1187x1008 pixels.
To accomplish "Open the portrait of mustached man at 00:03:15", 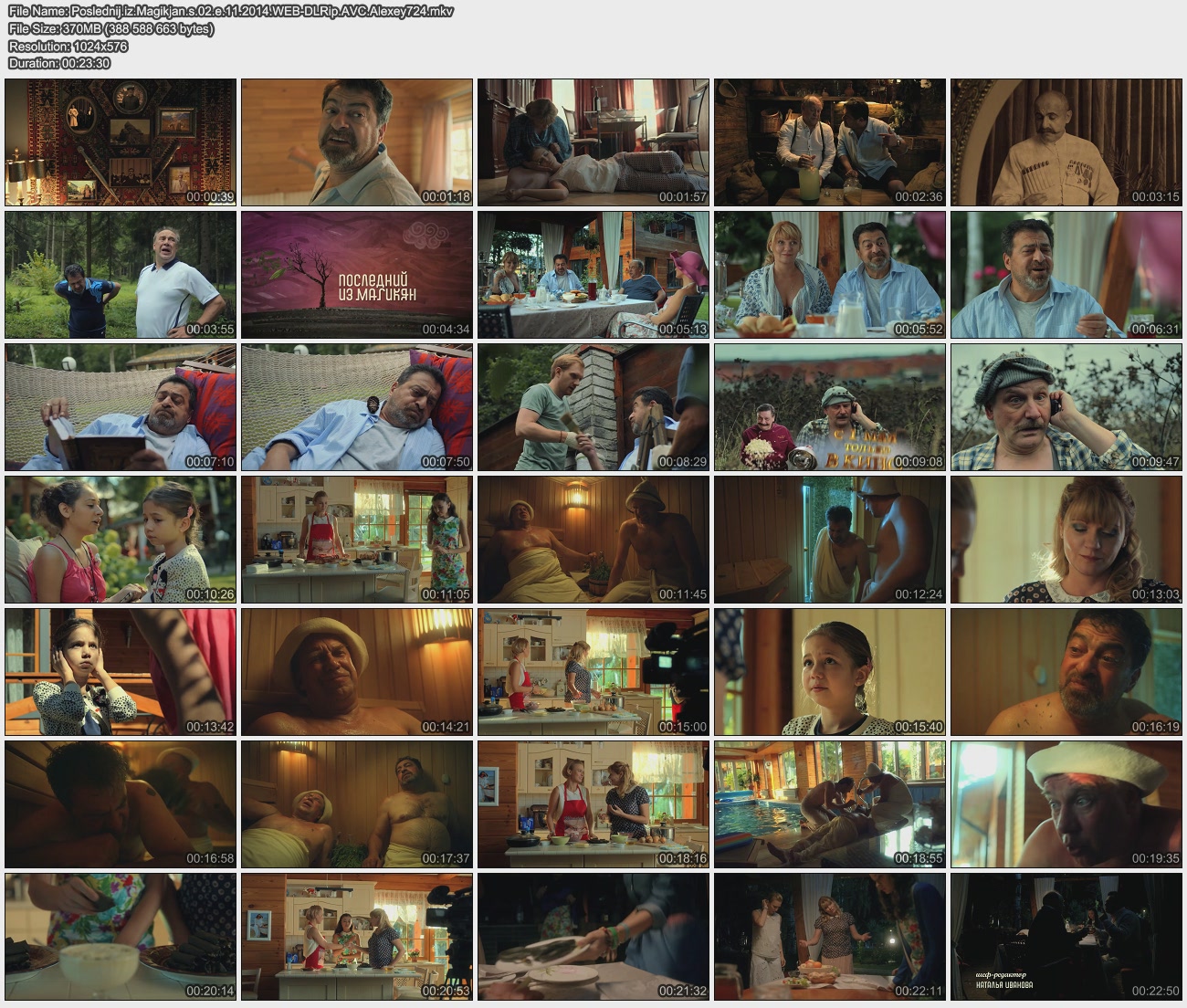I will point(1066,142).
